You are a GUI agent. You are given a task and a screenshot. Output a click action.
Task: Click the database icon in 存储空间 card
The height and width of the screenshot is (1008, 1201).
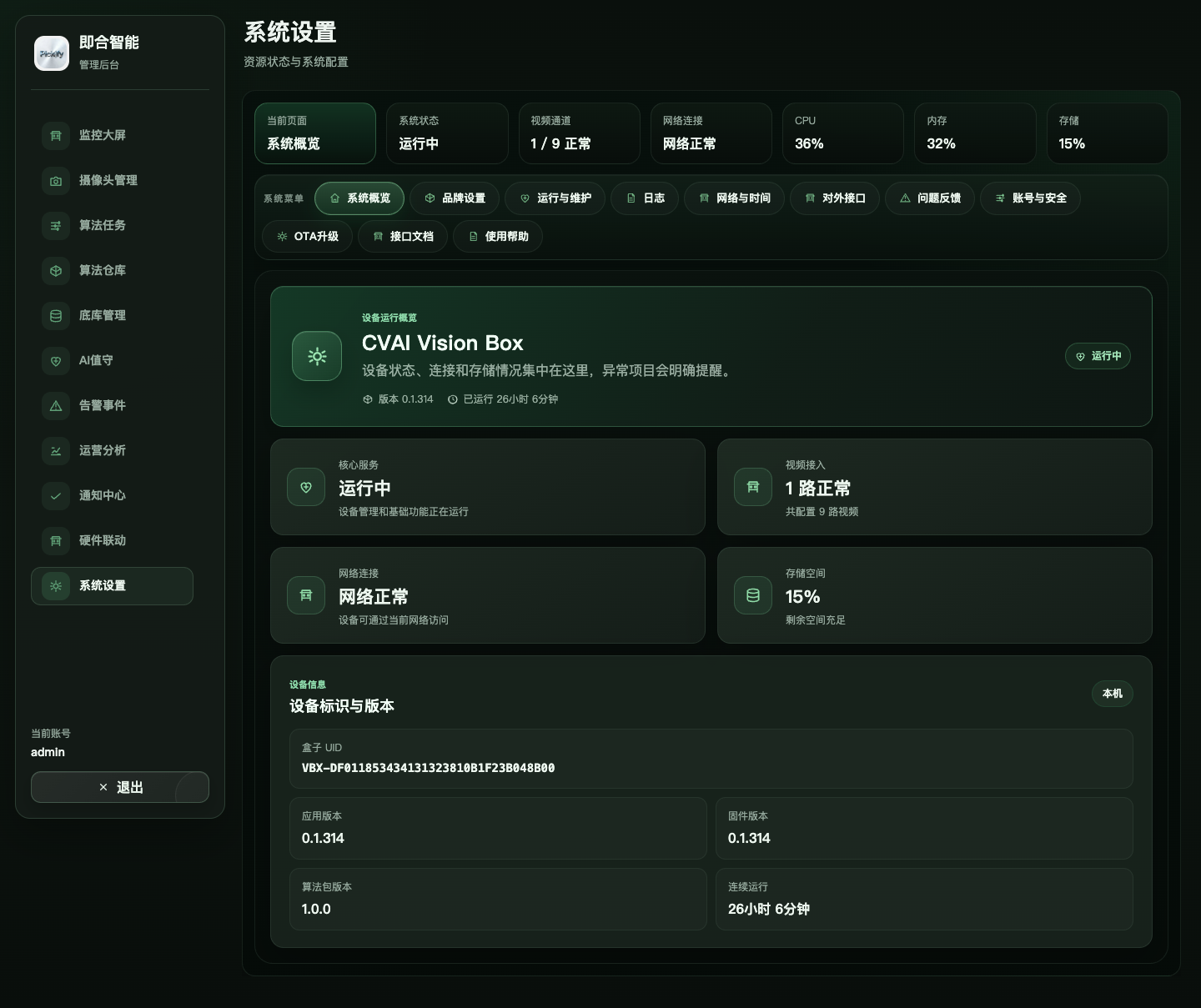(753, 595)
